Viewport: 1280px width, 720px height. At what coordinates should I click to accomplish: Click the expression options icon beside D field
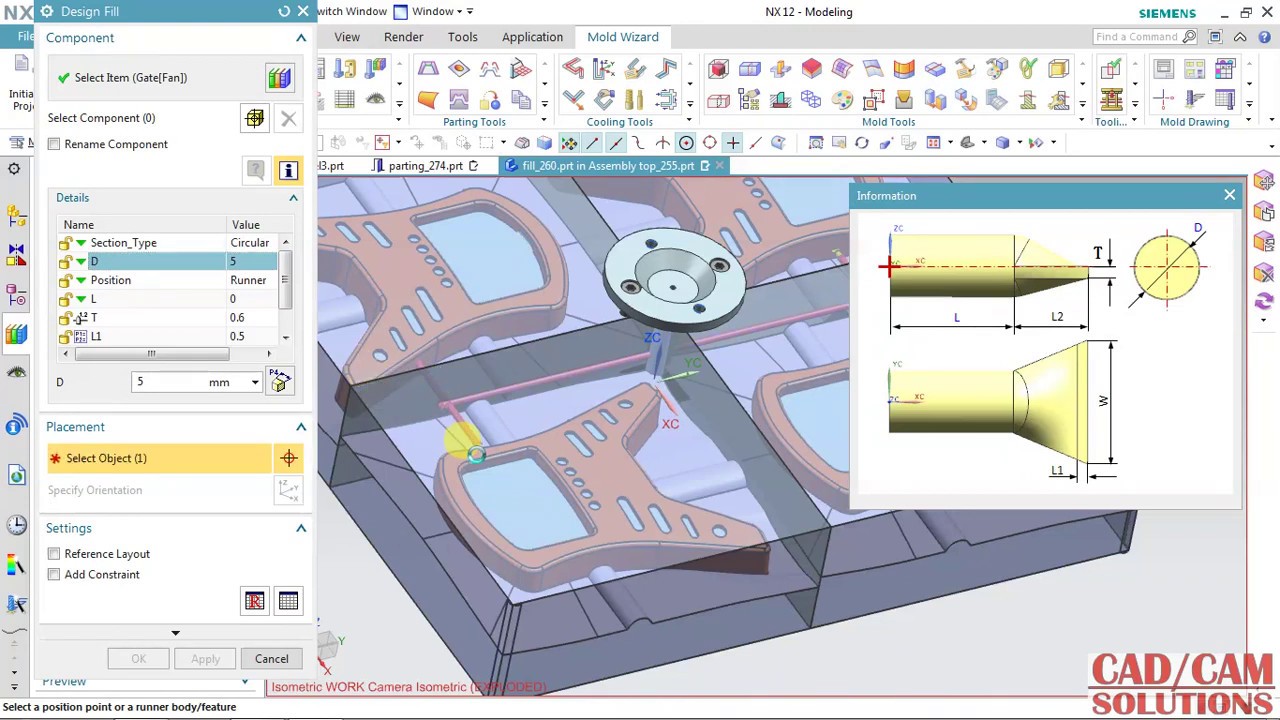coord(280,382)
